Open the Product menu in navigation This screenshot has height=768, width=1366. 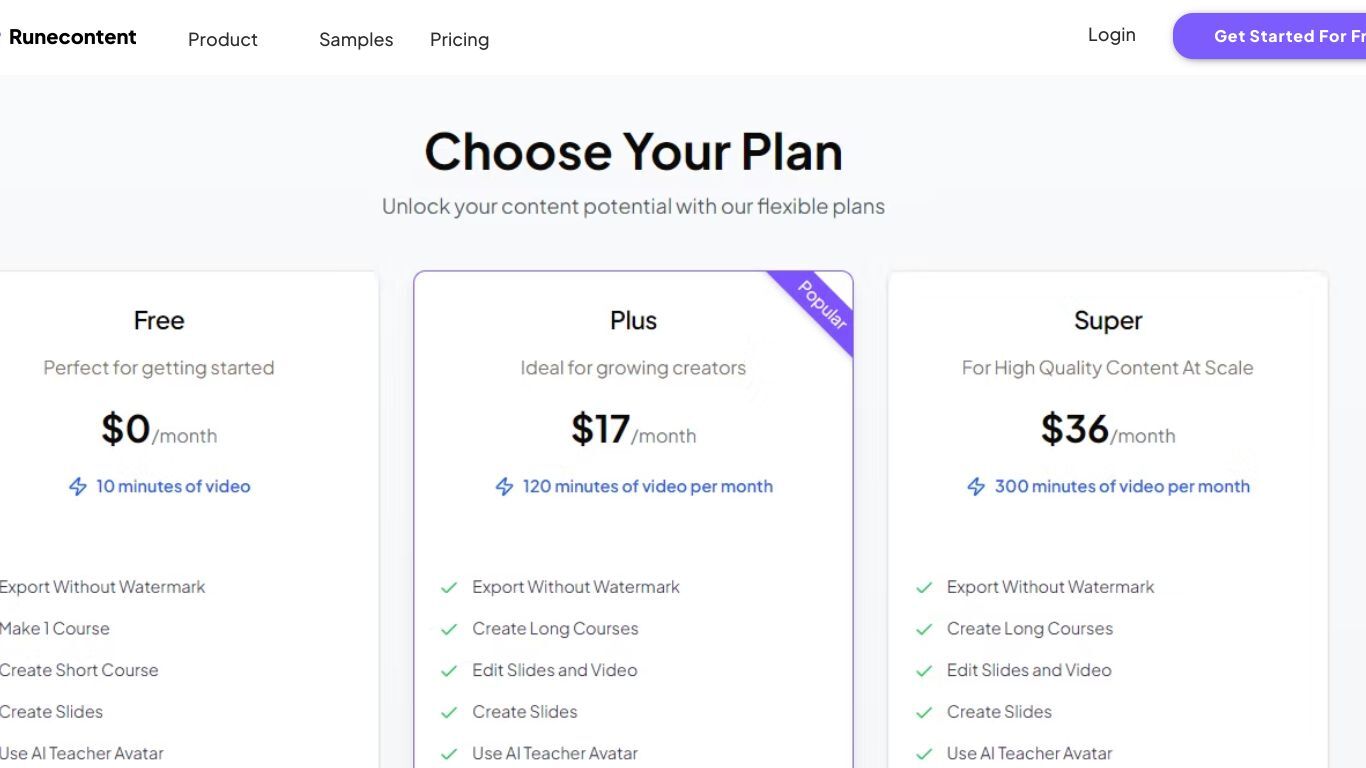[x=223, y=40]
